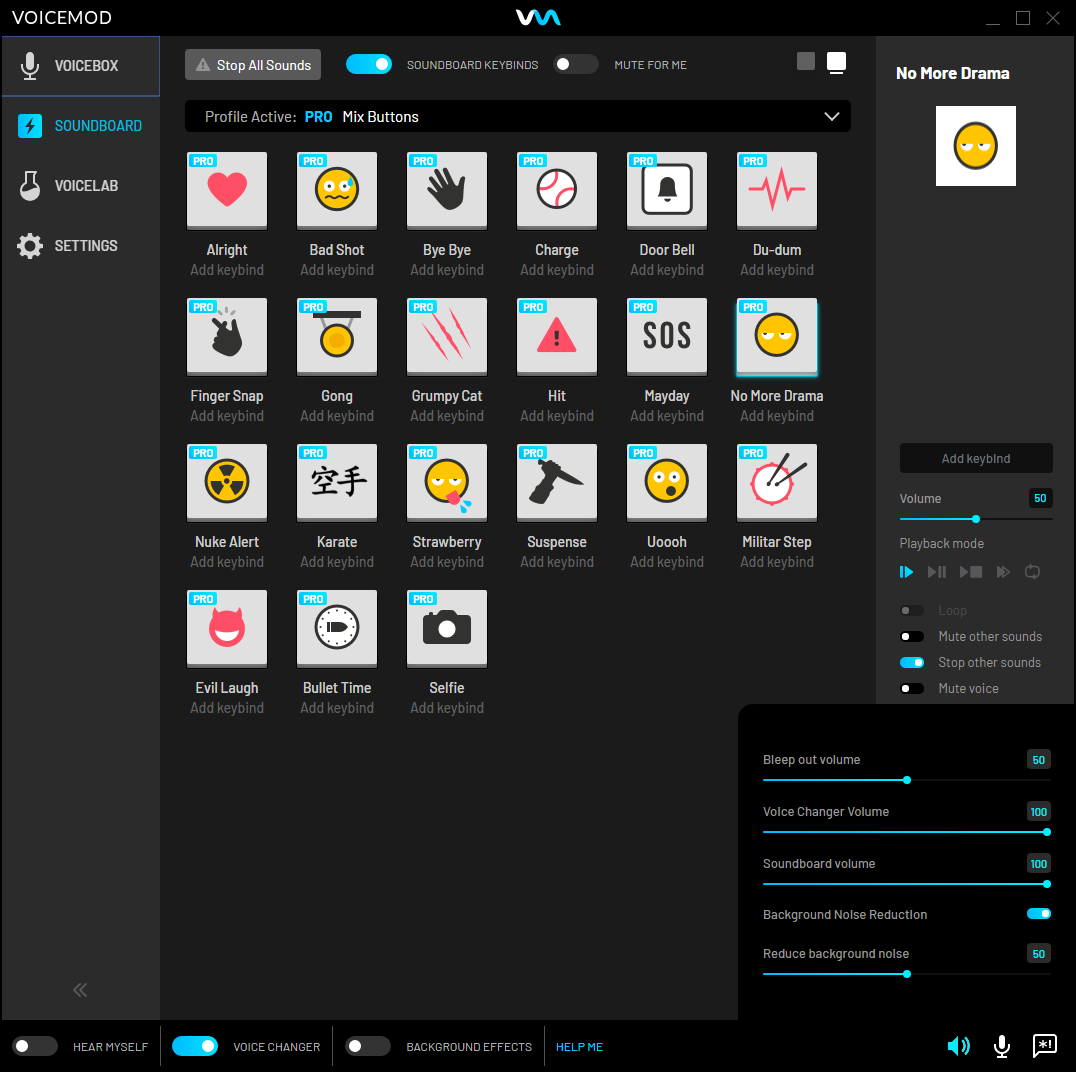Image resolution: width=1076 pixels, height=1072 pixels.
Task: Disable Stop other sounds
Action: point(911,662)
